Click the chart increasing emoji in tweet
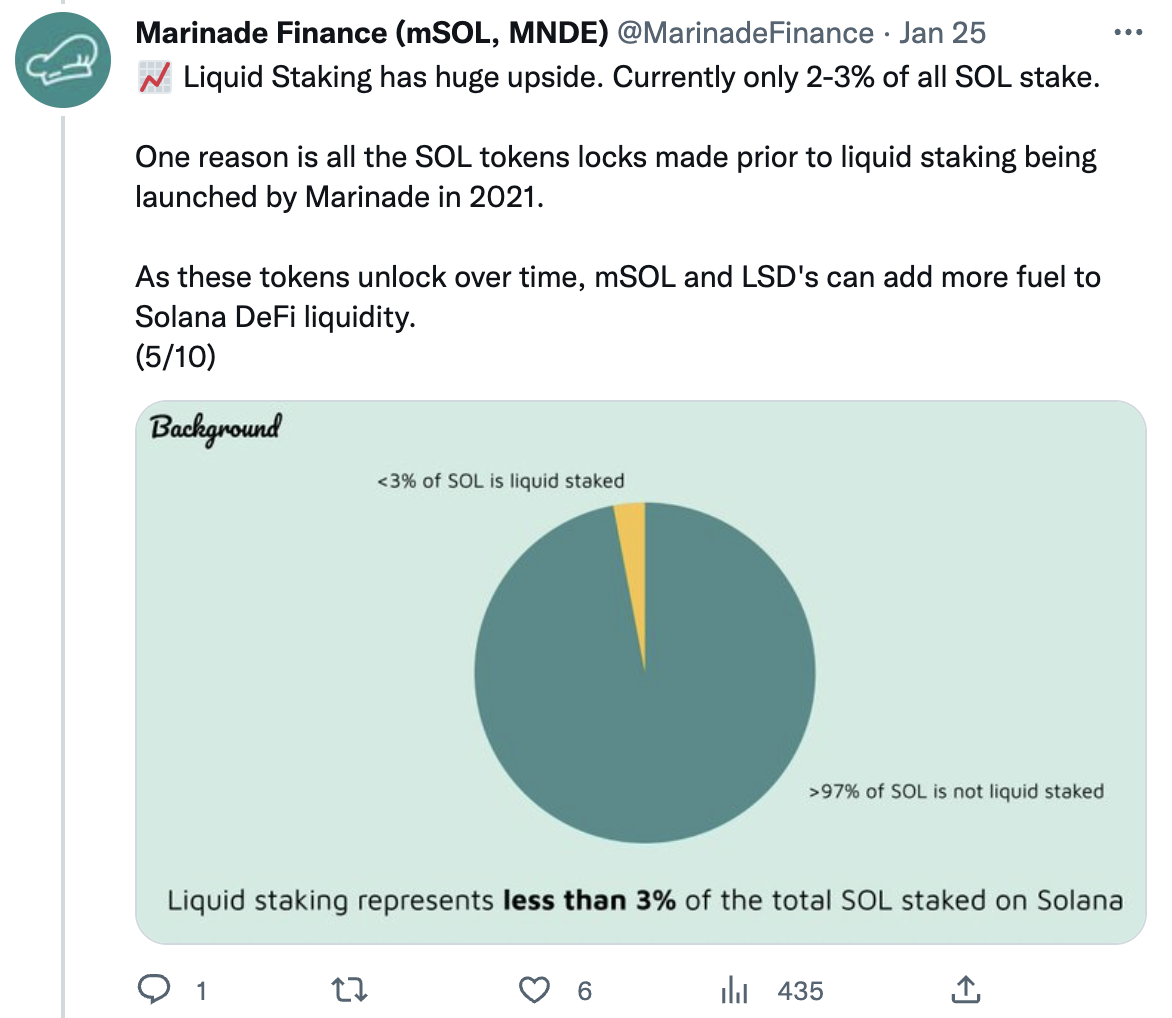The image size is (1172, 1018). click(155, 77)
